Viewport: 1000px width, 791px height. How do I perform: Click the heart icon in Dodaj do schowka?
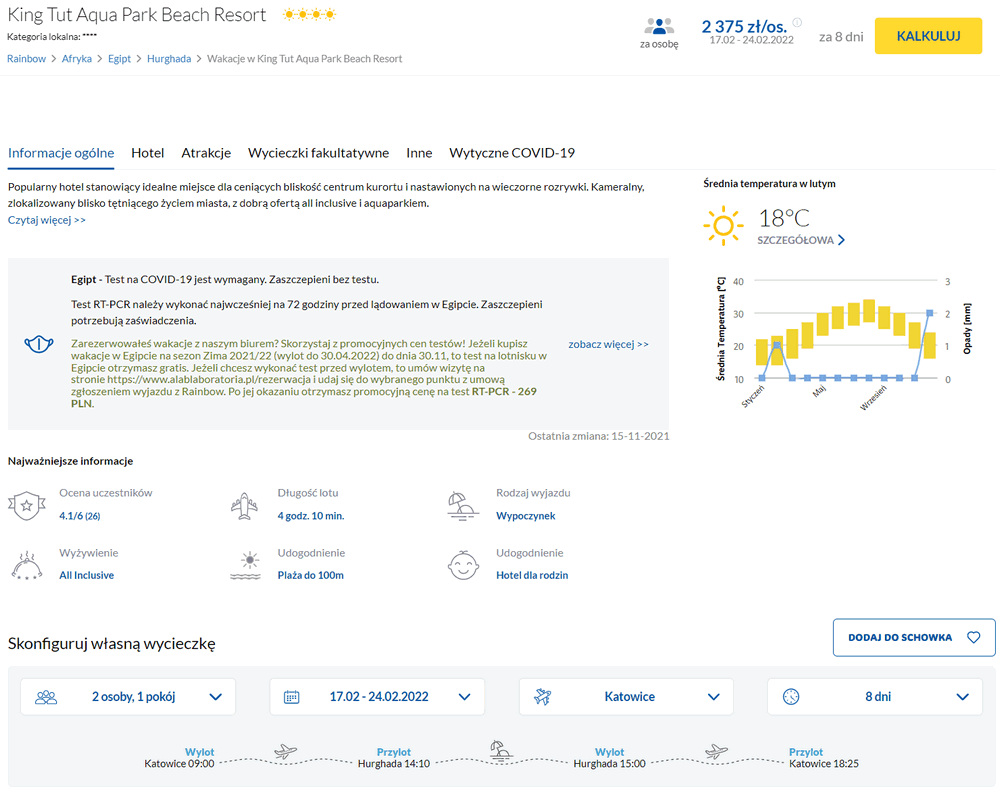click(x=973, y=637)
